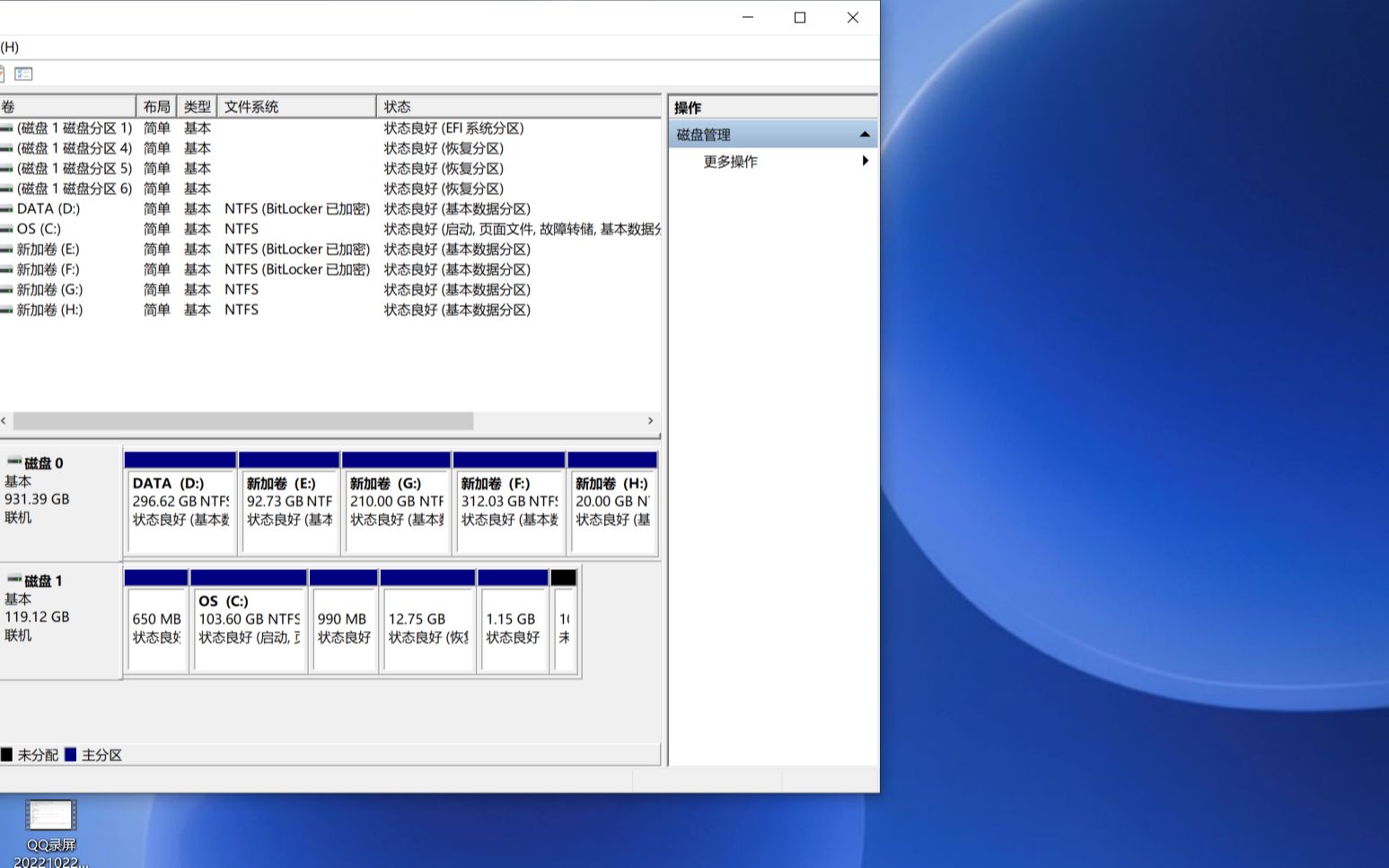This screenshot has width=1389, height=868.
Task: Select 新加卷 (F:) 312.03 GB partition block
Action: tap(509, 504)
